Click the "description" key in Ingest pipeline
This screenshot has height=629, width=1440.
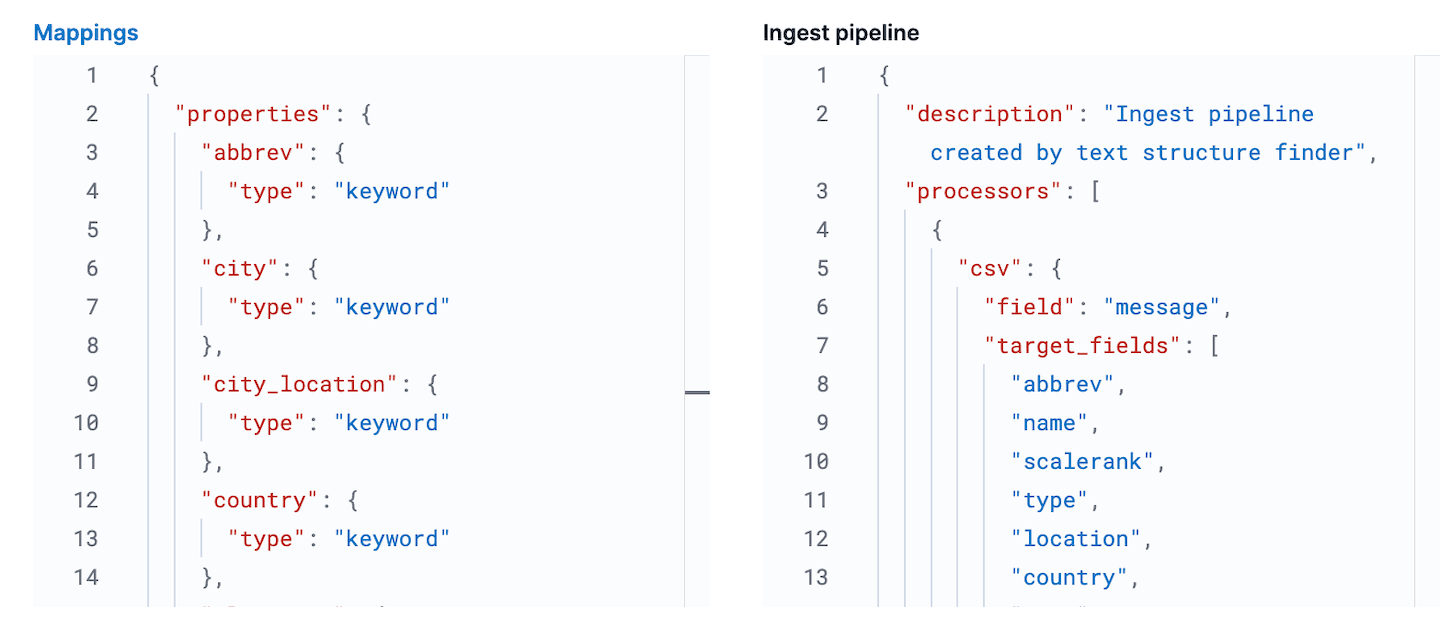coord(990,114)
